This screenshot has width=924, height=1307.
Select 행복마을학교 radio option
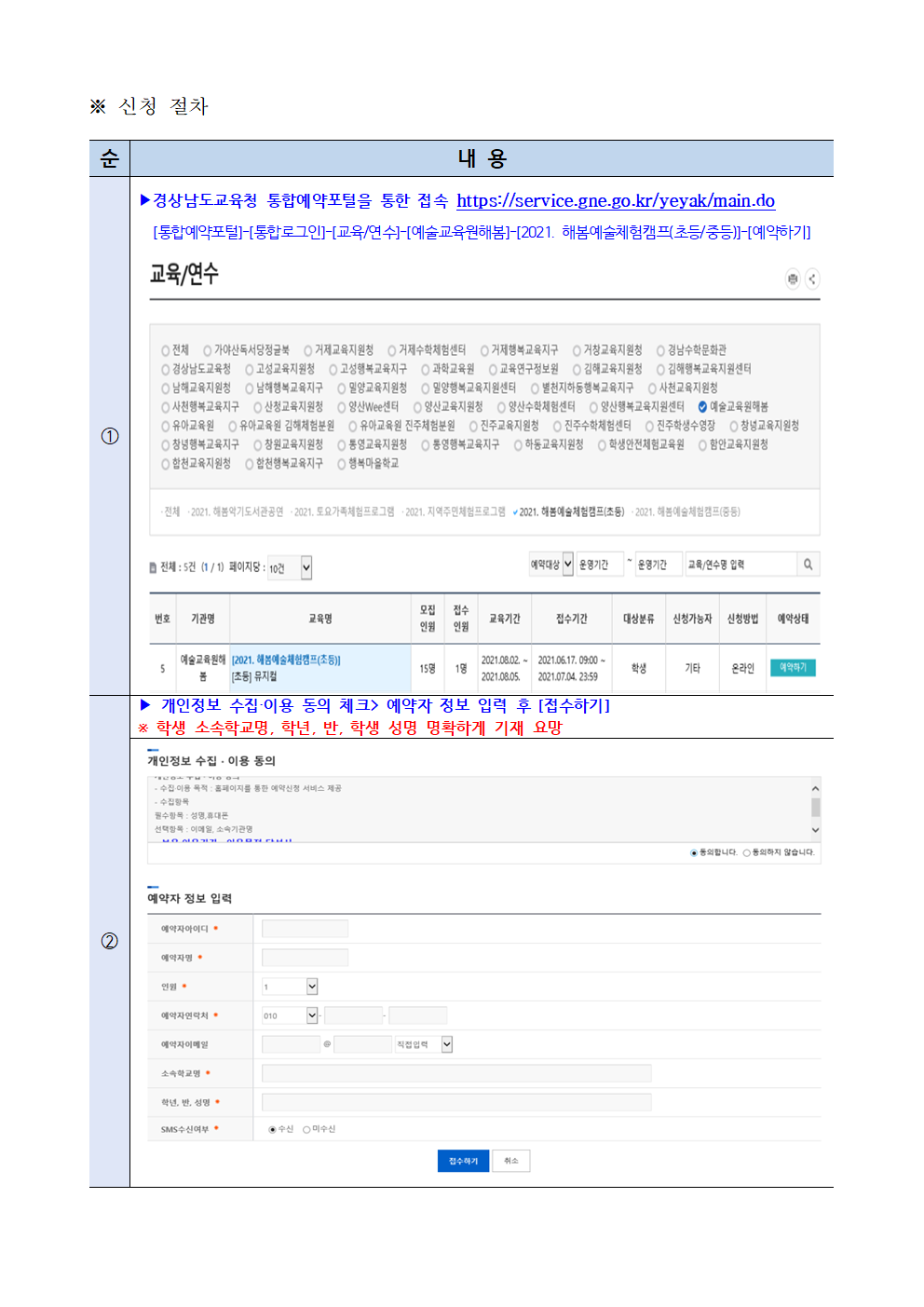point(342,463)
